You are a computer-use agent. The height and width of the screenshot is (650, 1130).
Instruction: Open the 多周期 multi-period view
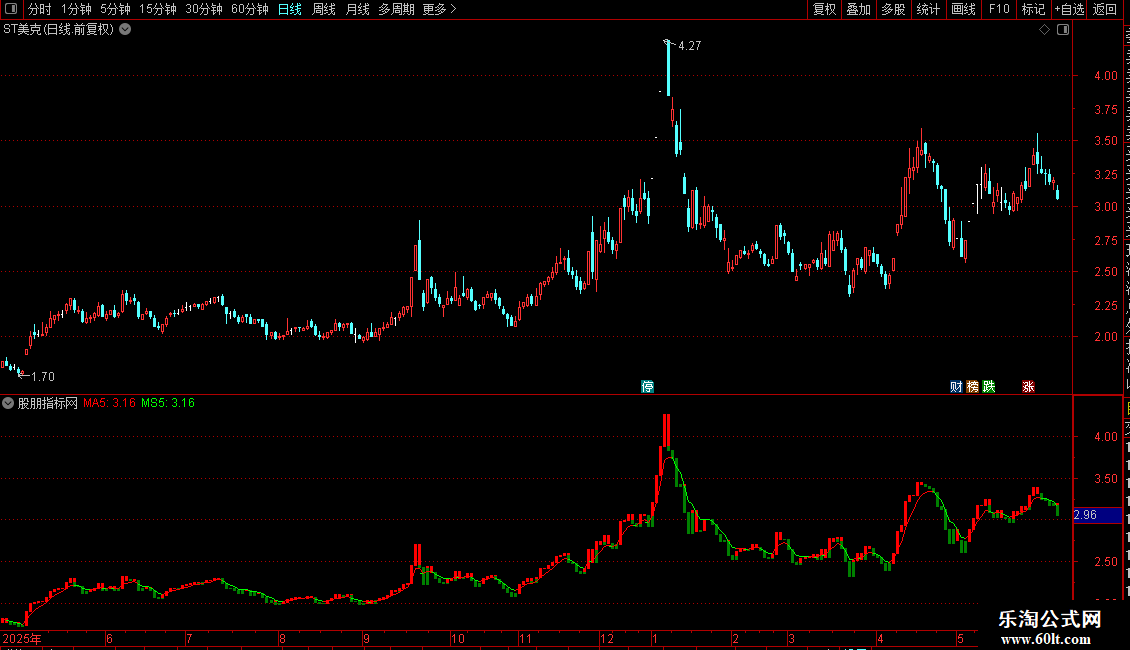pos(396,9)
